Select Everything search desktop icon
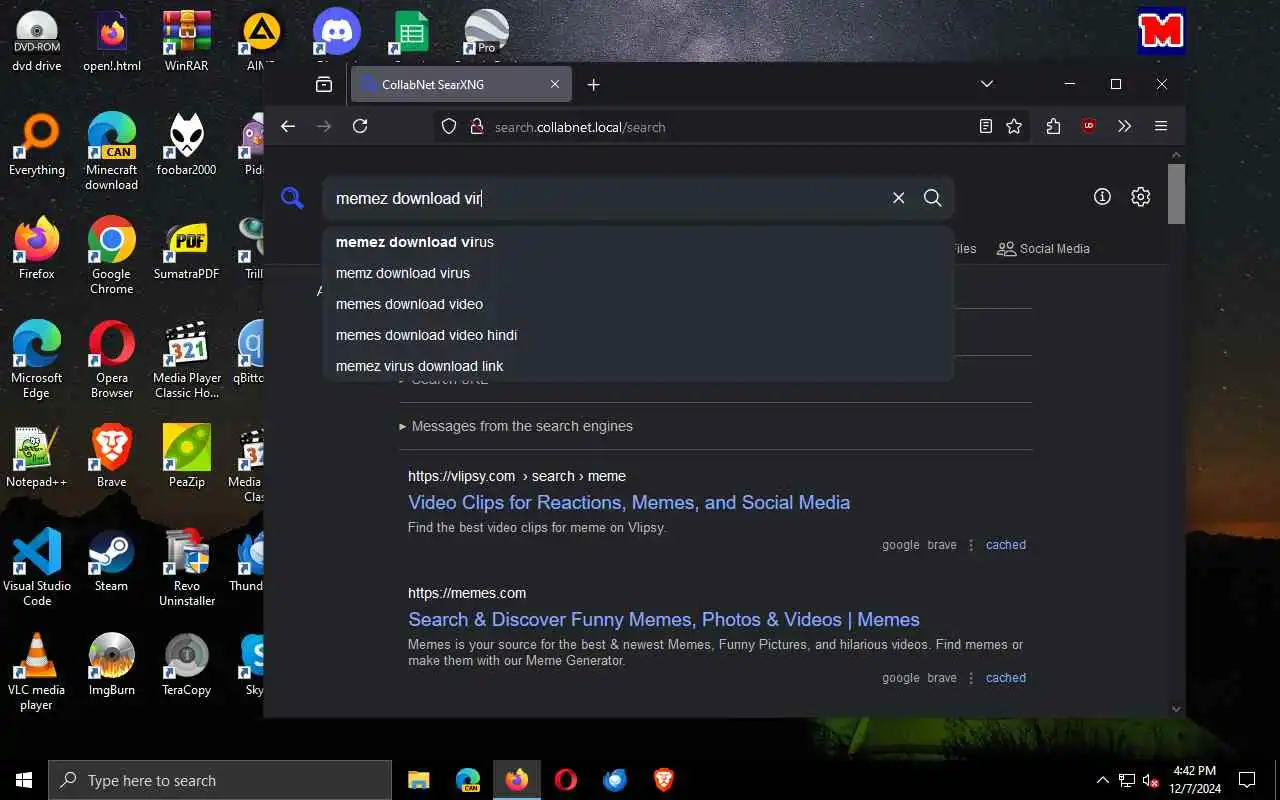This screenshot has width=1280, height=800. pos(36,145)
